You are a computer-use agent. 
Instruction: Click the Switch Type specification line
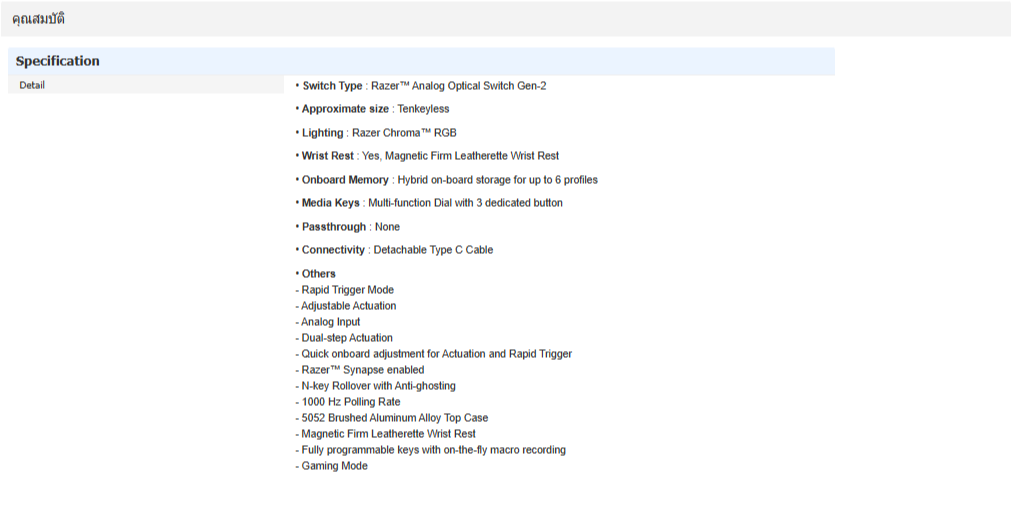pos(421,86)
